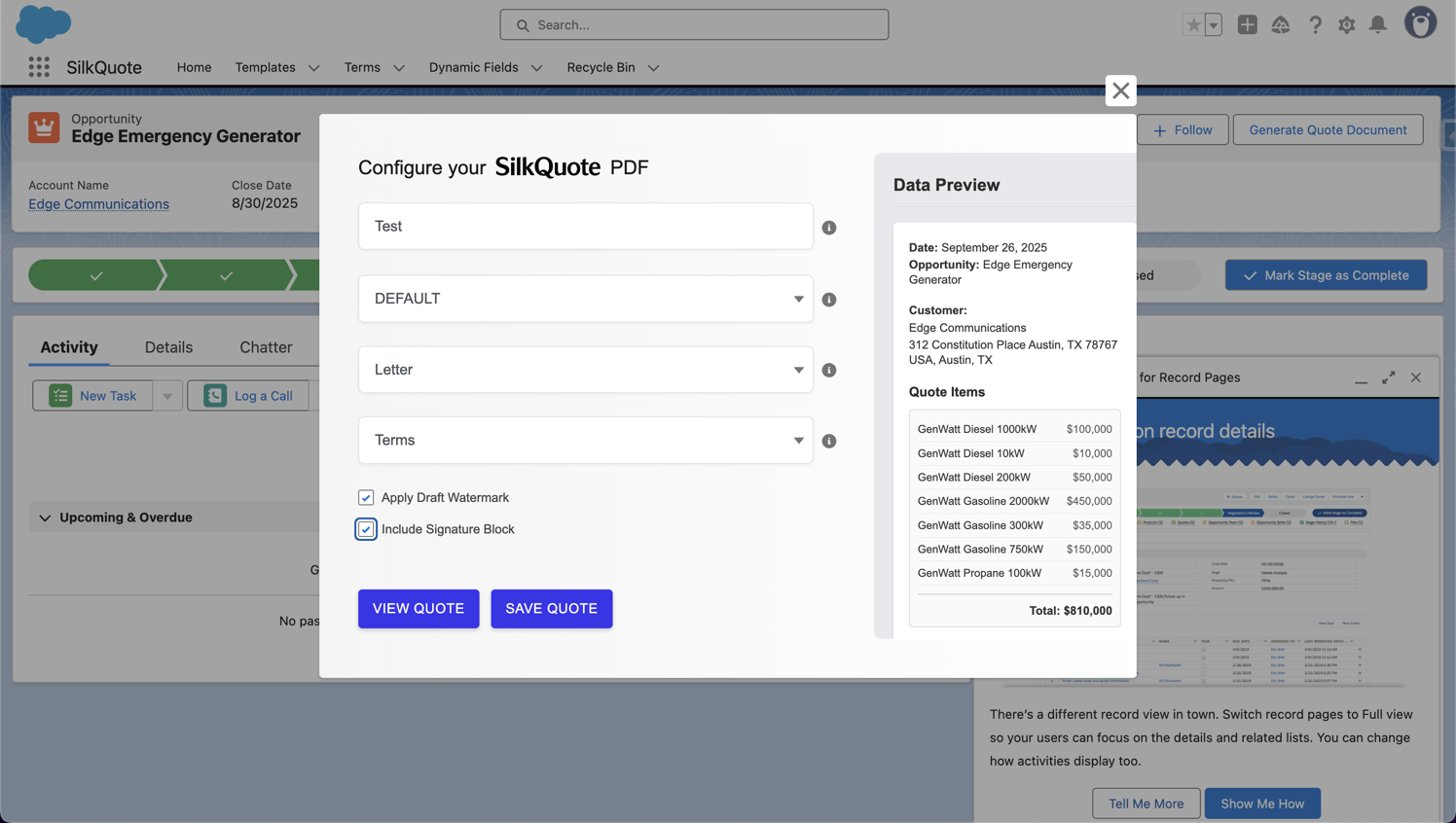Click the New Task checklist icon
The image size is (1456, 823).
60,395
